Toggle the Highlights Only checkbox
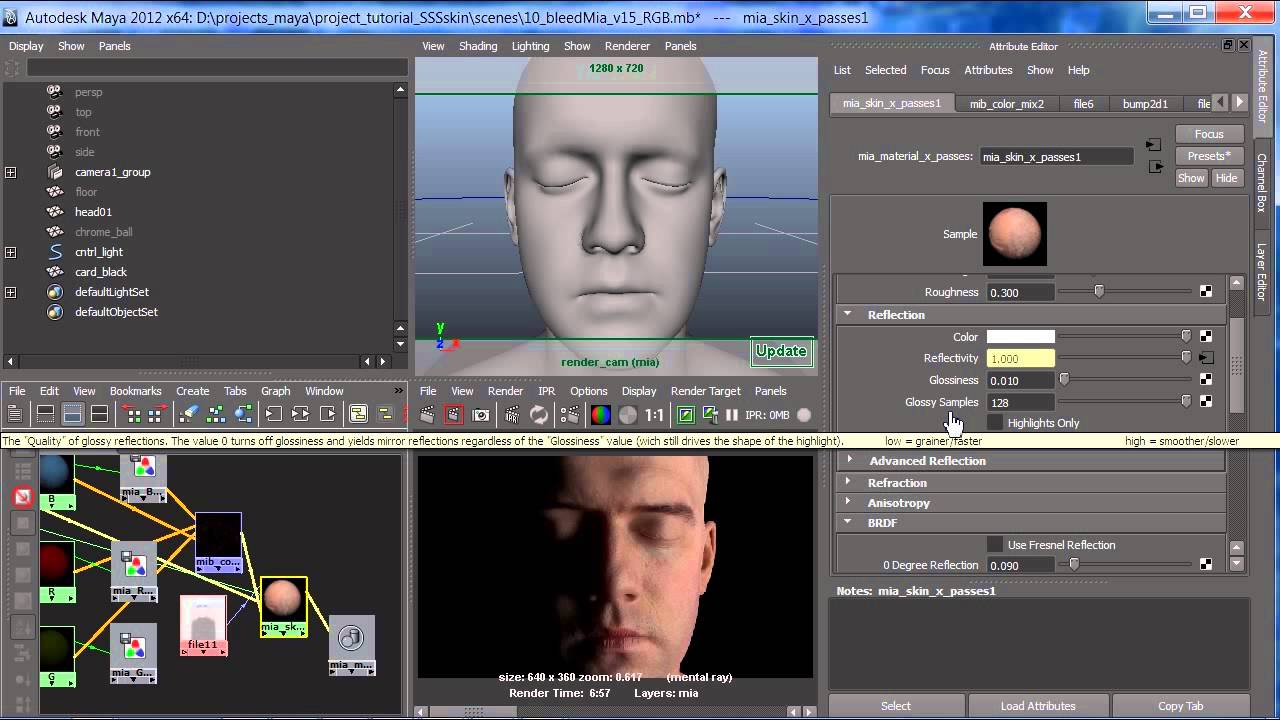The image size is (1280, 720). [995, 423]
